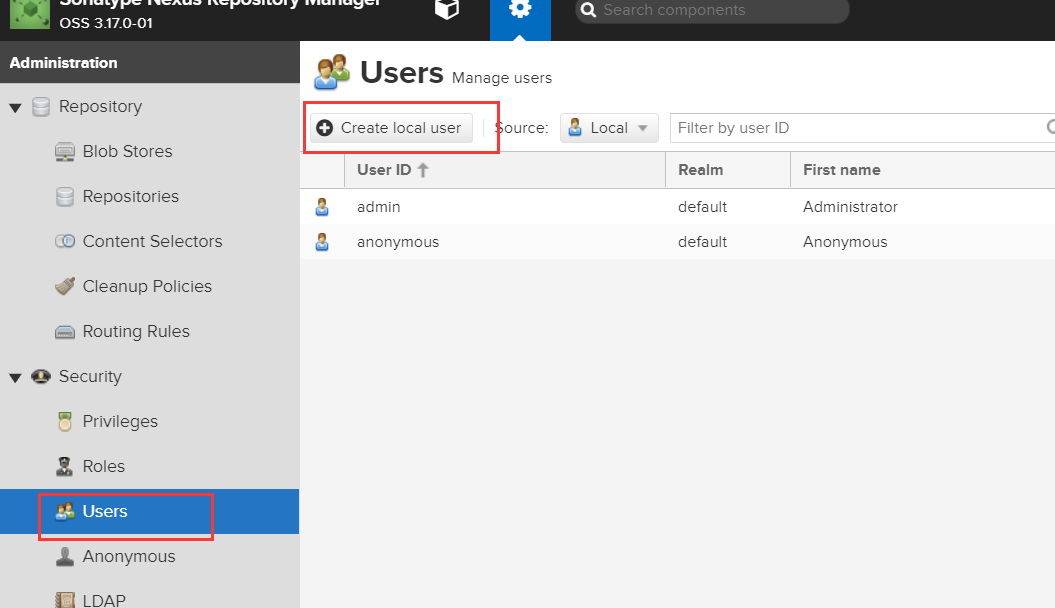Click the Users sidebar icon
The height and width of the screenshot is (608, 1055).
click(65, 512)
